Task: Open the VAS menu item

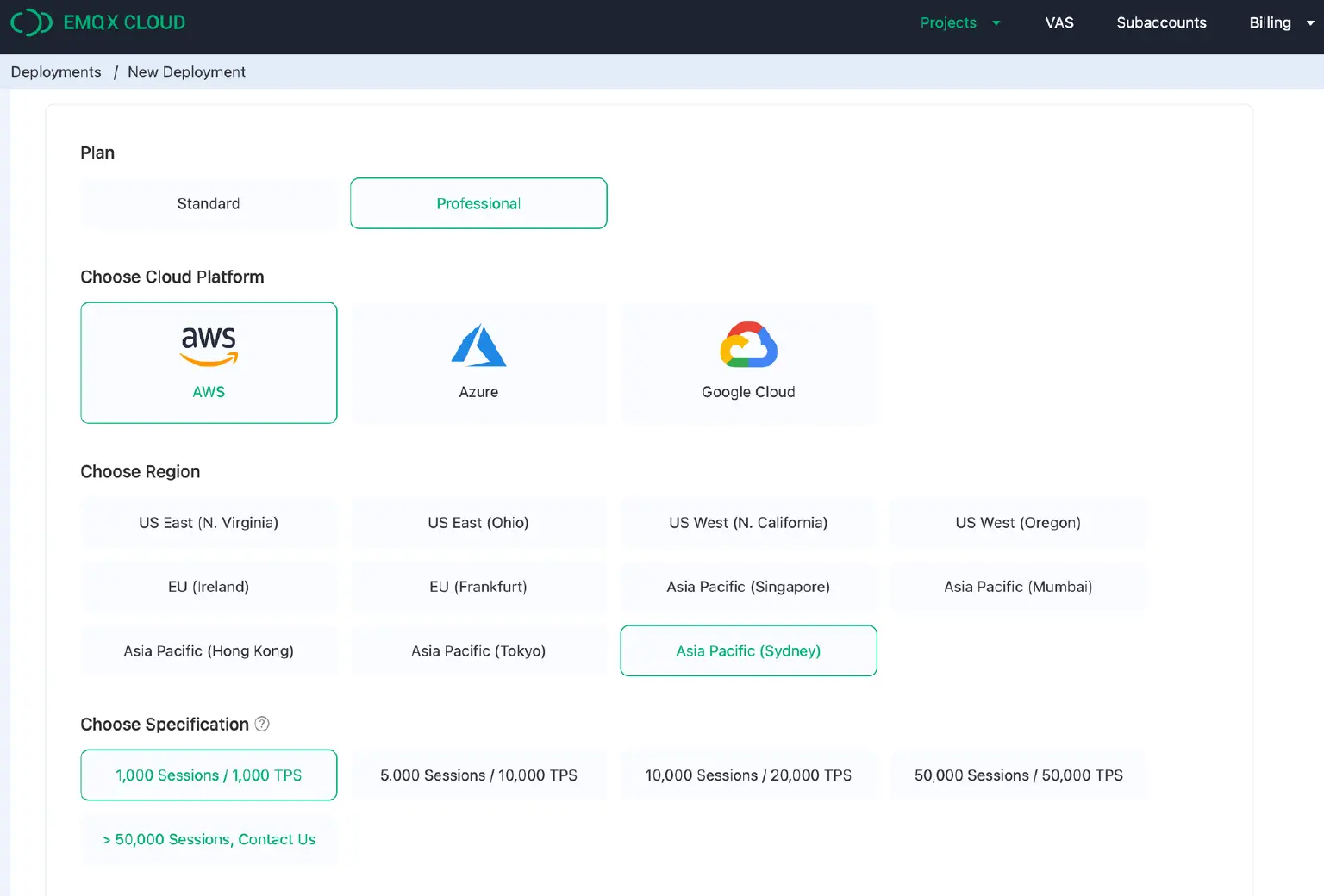Action: pos(1059,23)
